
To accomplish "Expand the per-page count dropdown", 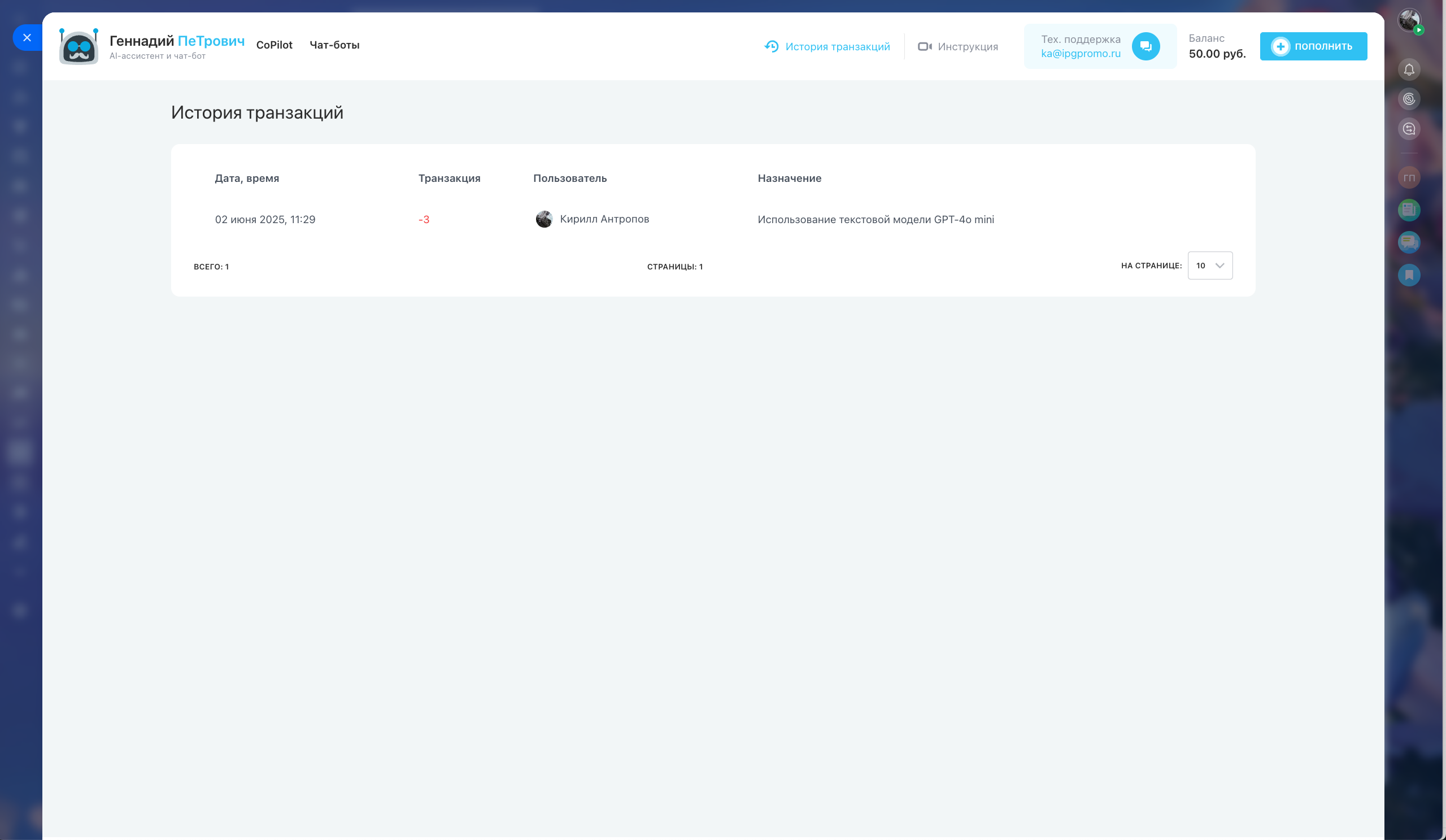I will pos(1209,266).
